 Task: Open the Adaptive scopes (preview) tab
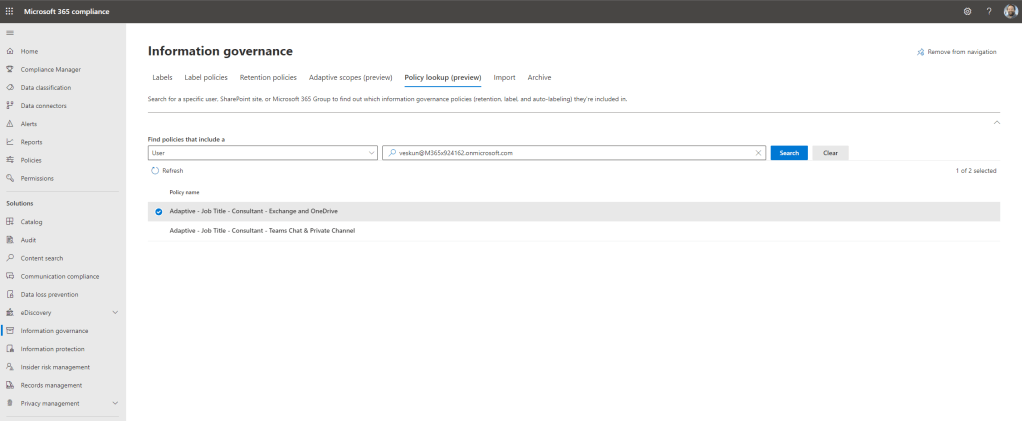350,77
